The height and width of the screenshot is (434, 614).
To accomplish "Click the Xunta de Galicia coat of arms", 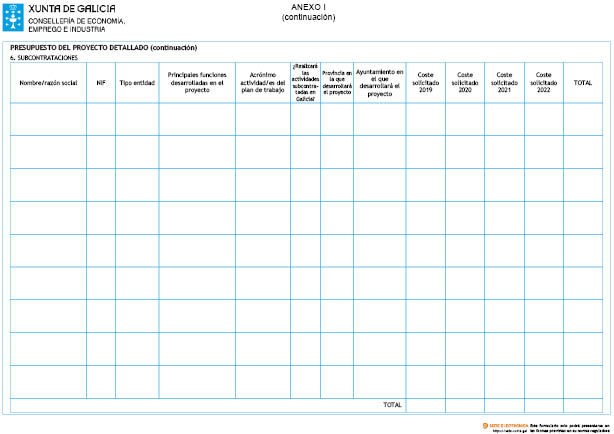I will [14, 17].
